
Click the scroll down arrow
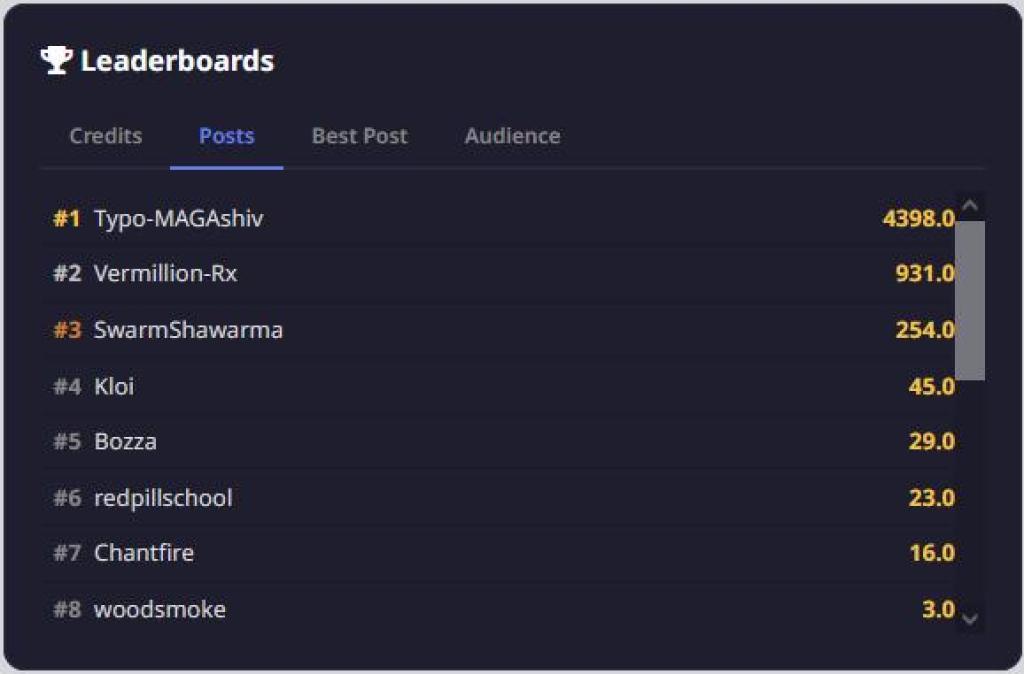coord(969,619)
